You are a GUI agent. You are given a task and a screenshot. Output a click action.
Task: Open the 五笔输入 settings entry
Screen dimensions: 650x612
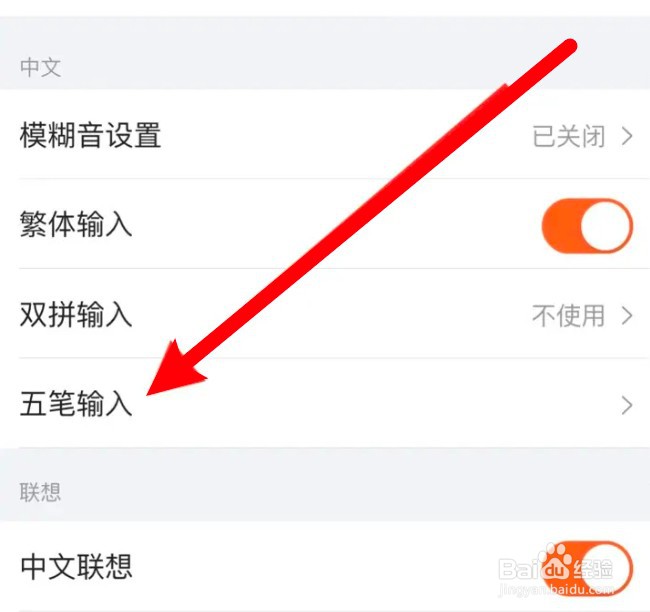(325, 403)
